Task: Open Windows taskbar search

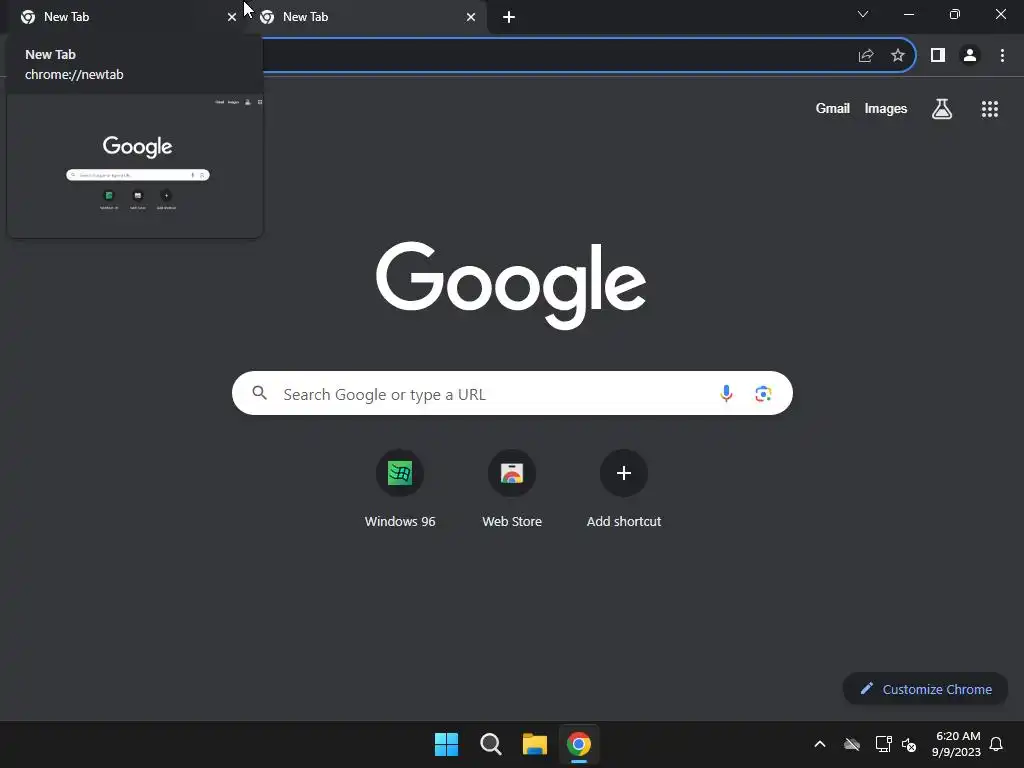Action: pyautogui.click(x=490, y=744)
